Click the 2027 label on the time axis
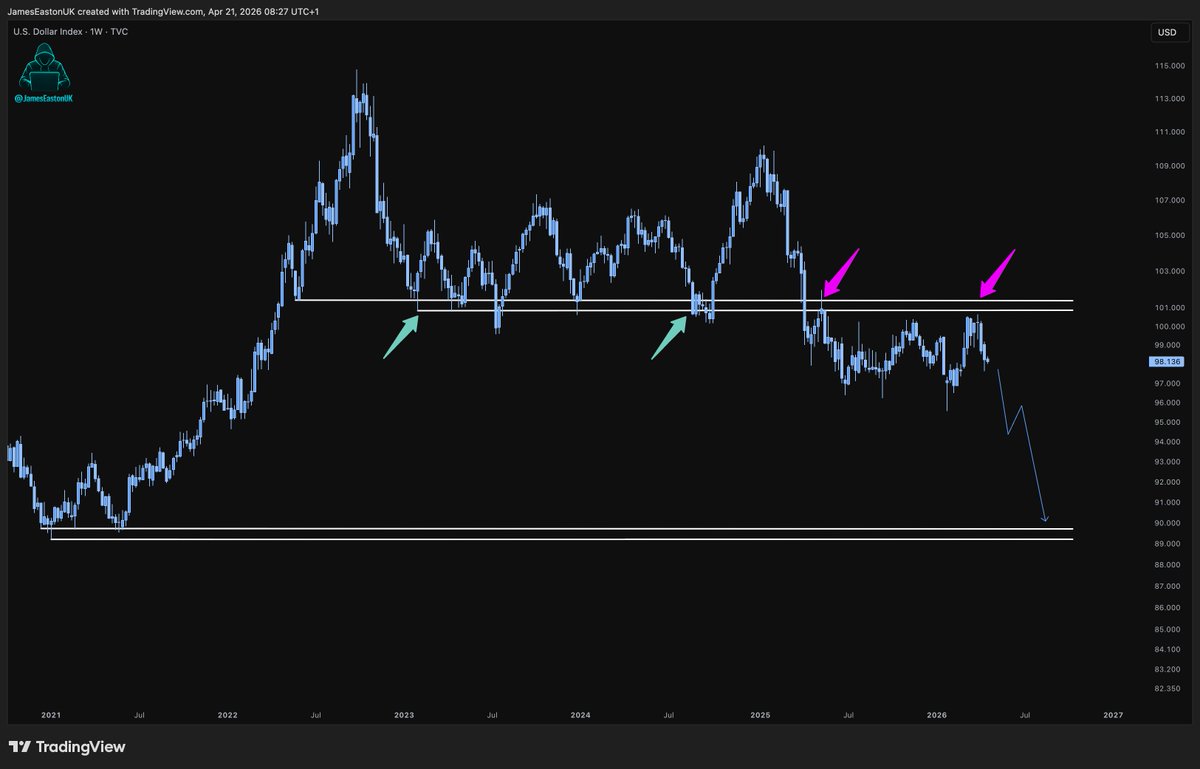Image resolution: width=1200 pixels, height=769 pixels. click(x=1112, y=715)
